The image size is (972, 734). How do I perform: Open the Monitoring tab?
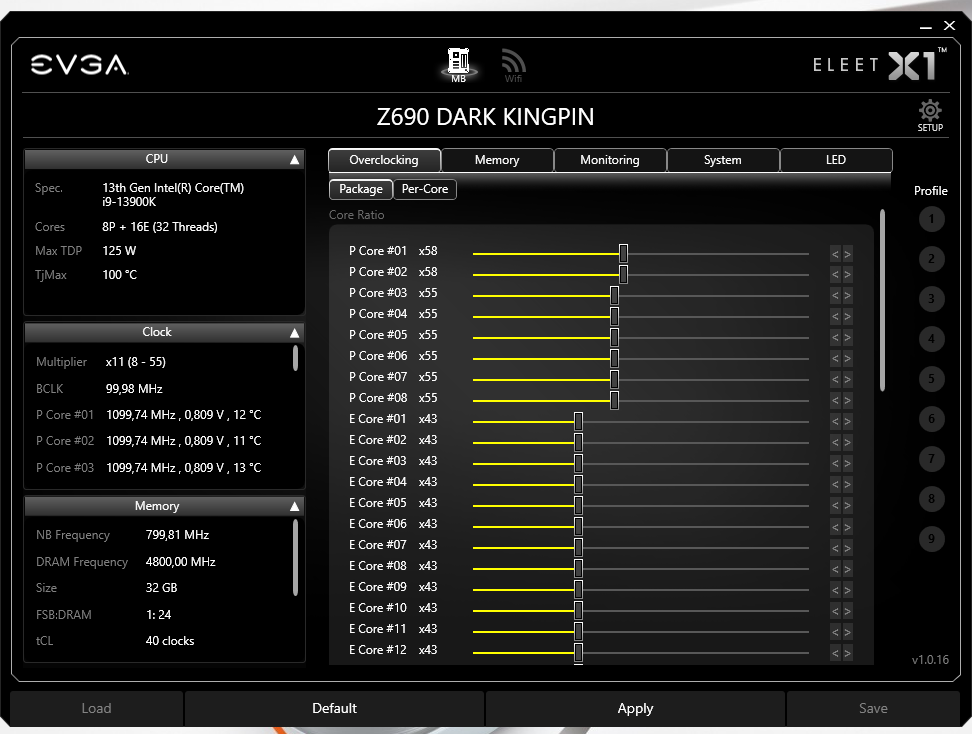pyautogui.click(x=610, y=159)
